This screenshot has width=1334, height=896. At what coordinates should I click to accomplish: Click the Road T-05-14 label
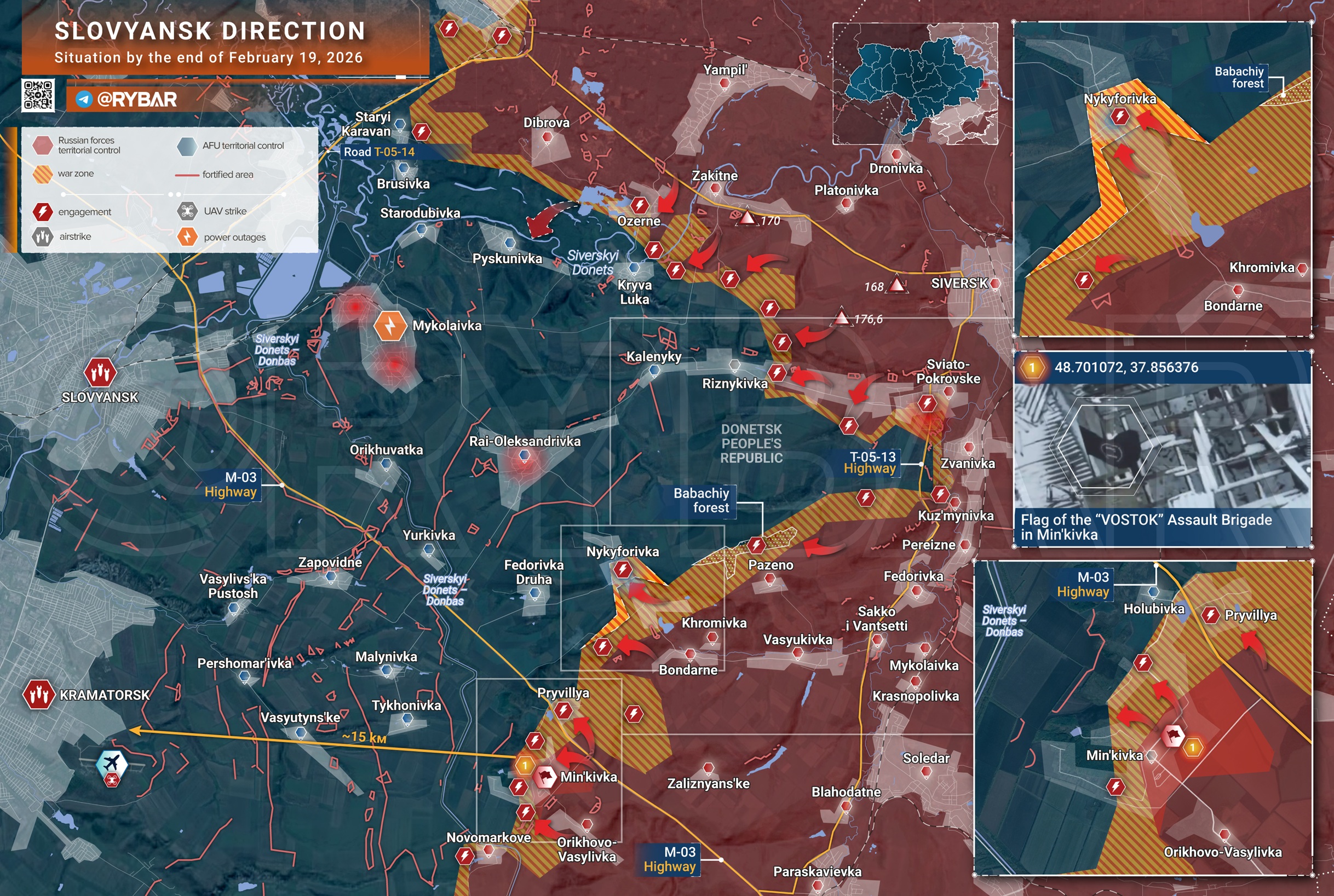[379, 152]
